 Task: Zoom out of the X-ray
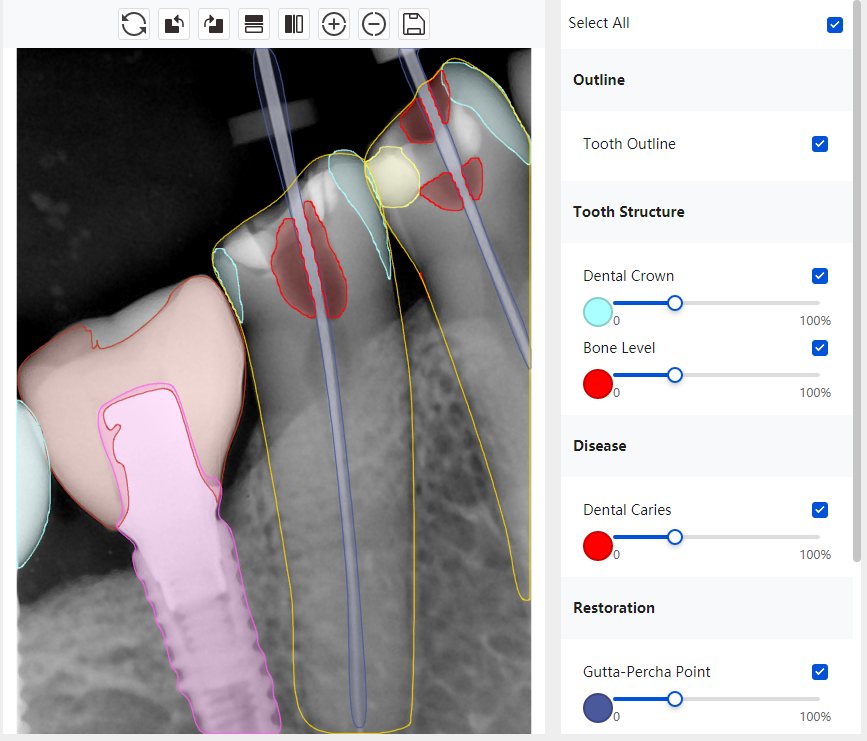click(374, 24)
